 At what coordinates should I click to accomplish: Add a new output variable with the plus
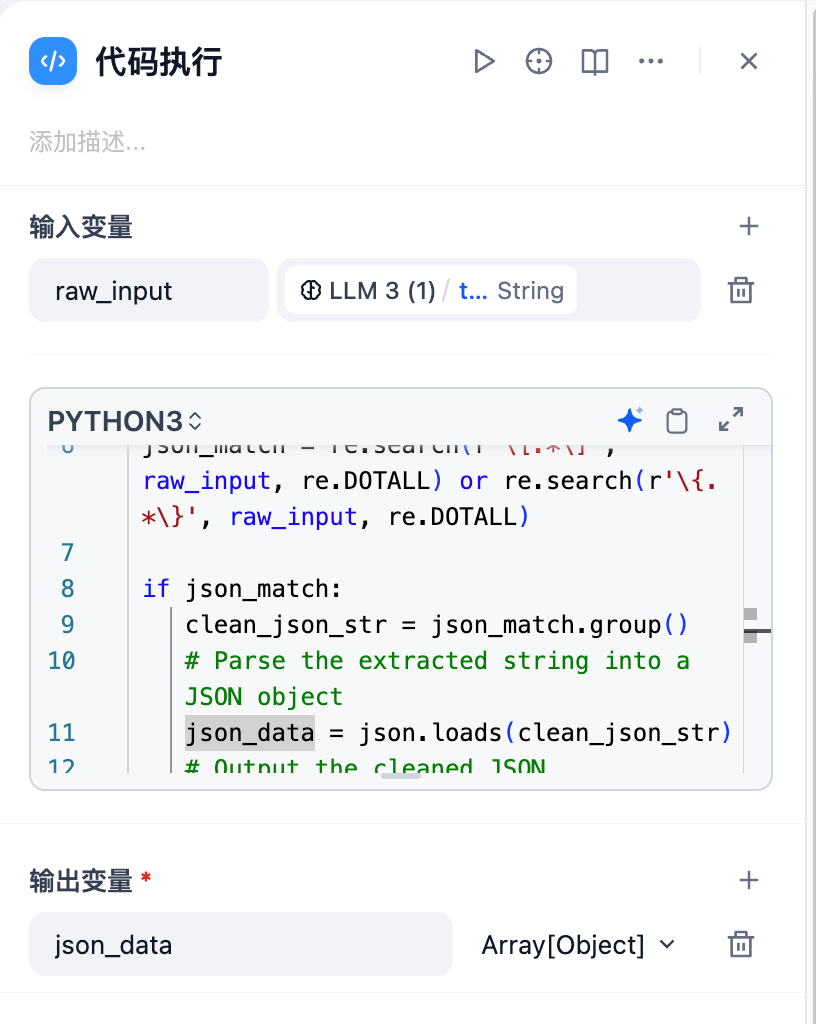pos(748,880)
